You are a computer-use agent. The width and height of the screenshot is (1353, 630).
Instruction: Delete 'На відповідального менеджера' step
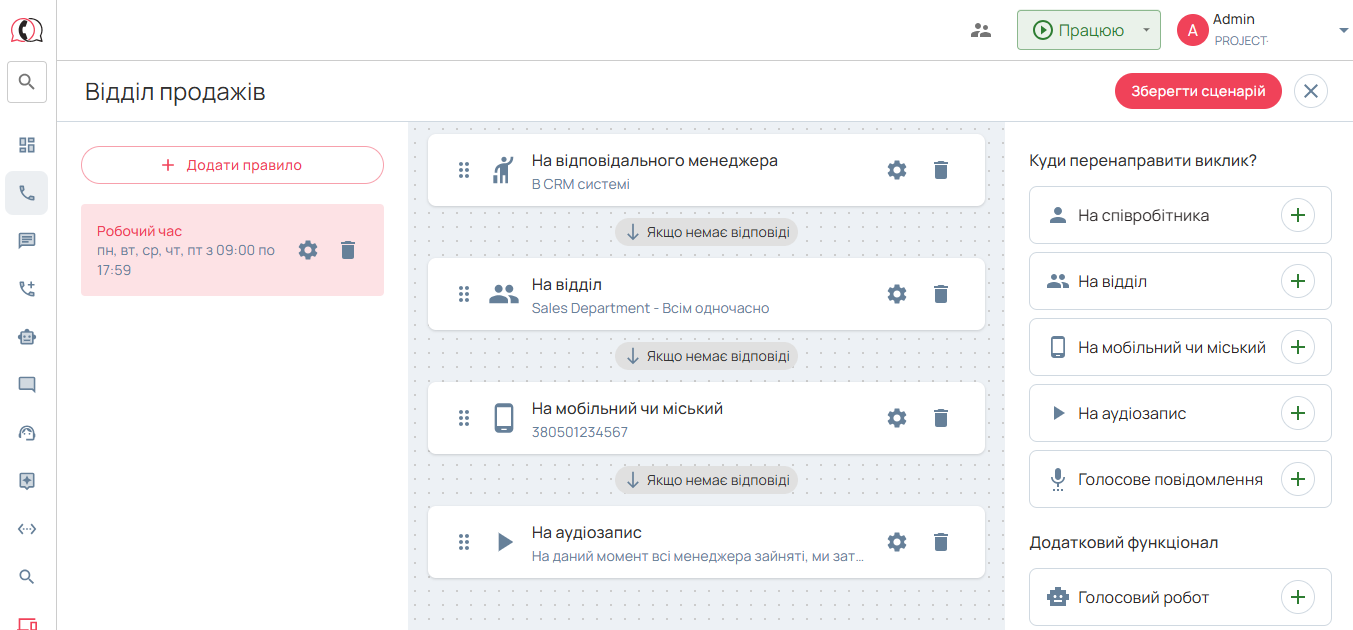click(x=940, y=170)
